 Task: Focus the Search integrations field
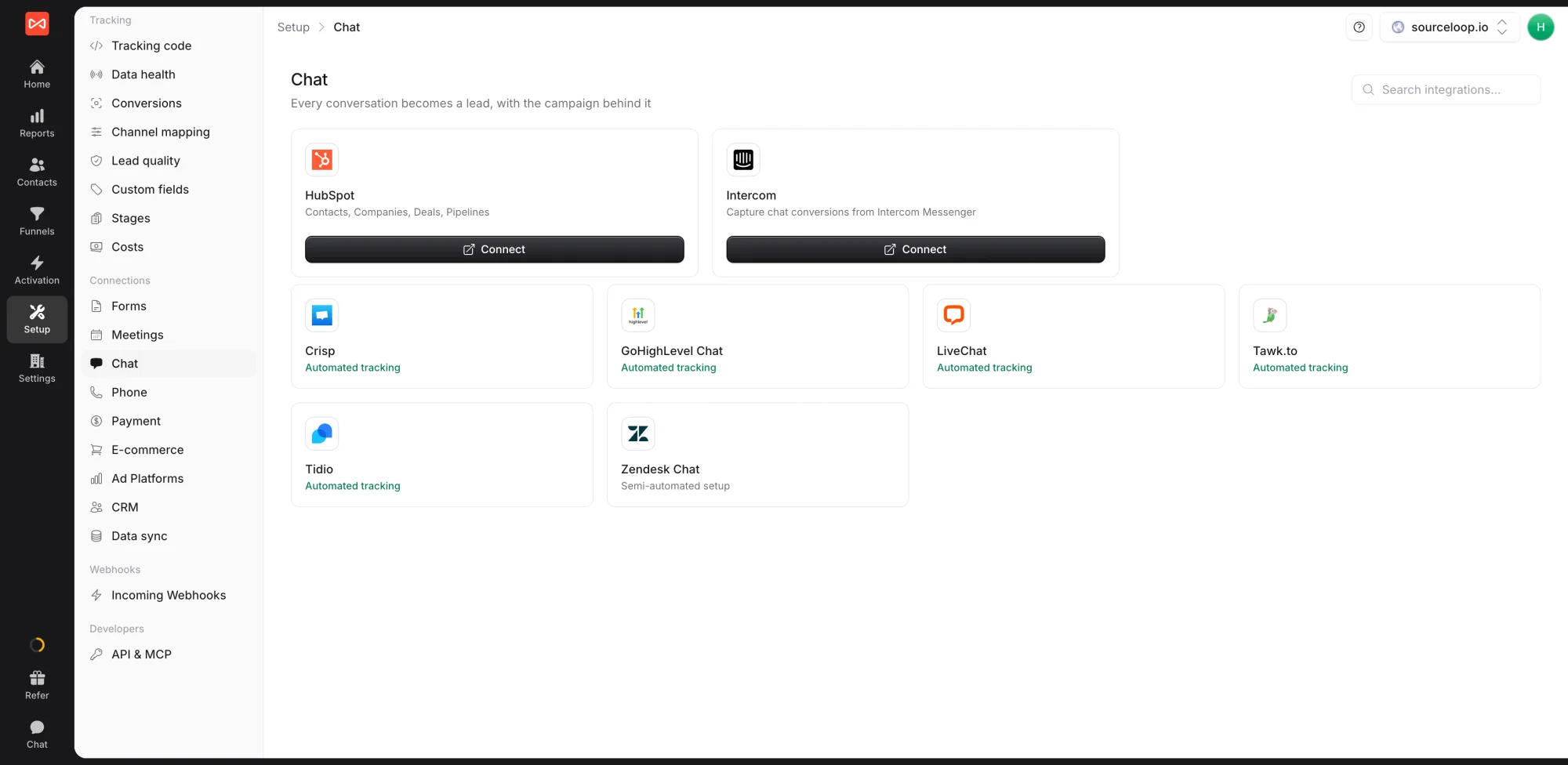(1446, 90)
